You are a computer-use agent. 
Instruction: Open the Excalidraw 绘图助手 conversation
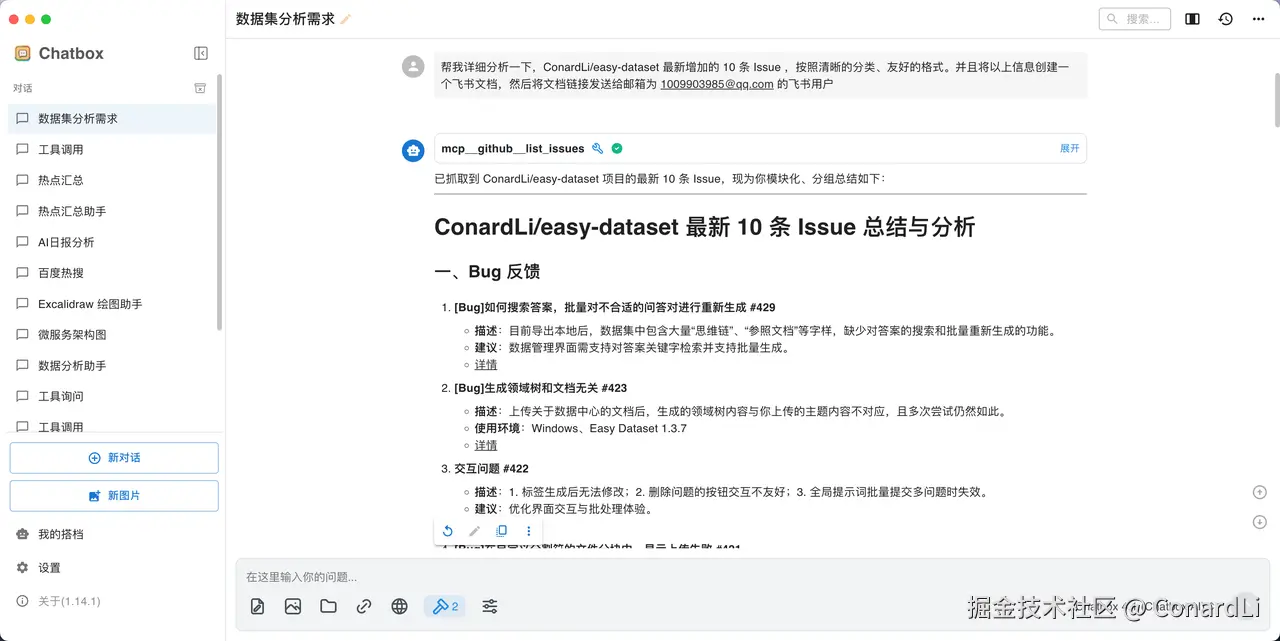112,304
